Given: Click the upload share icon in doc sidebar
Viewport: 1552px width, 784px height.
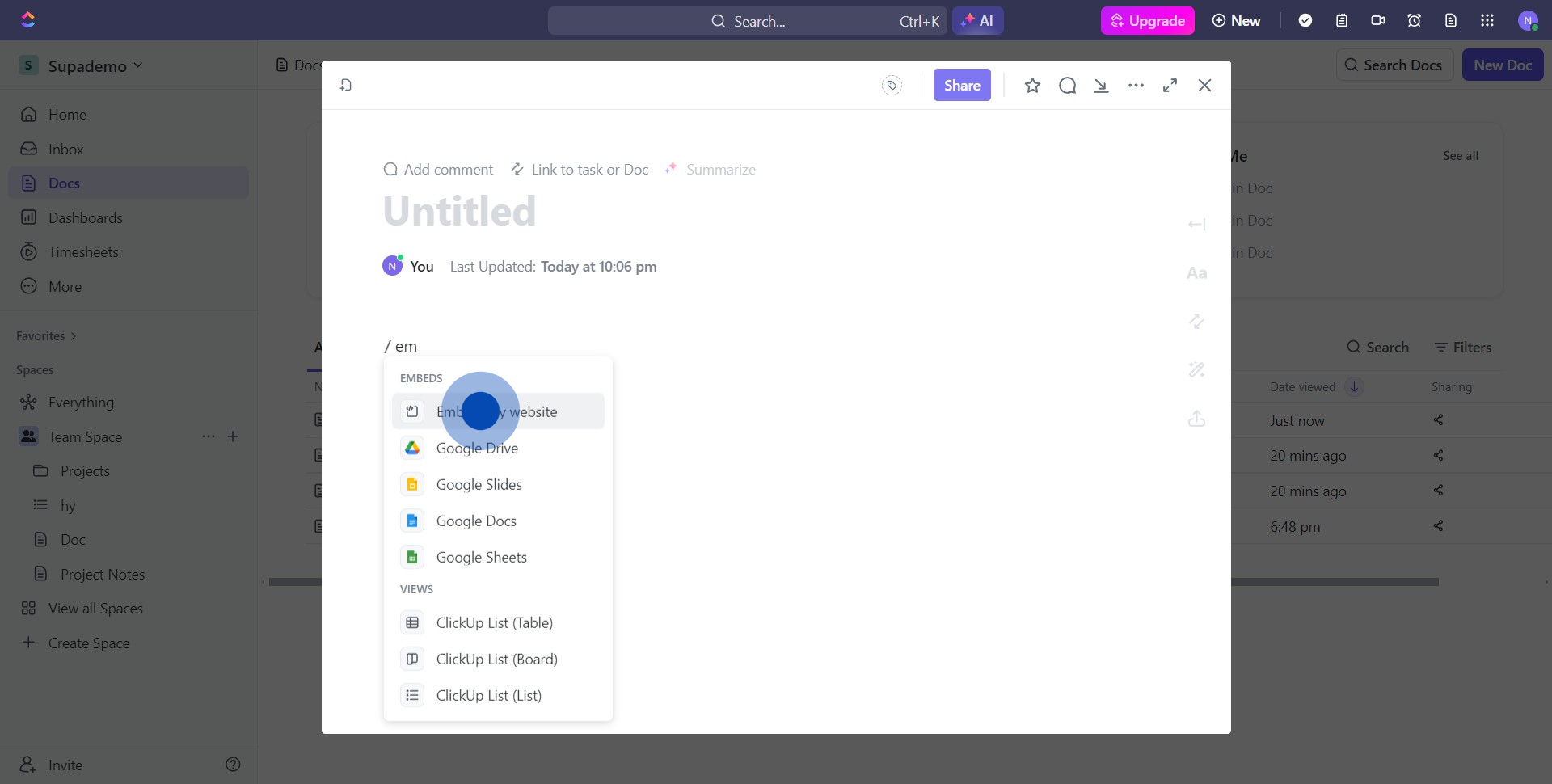Looking at the screenshot, I should coord(1196,419).
